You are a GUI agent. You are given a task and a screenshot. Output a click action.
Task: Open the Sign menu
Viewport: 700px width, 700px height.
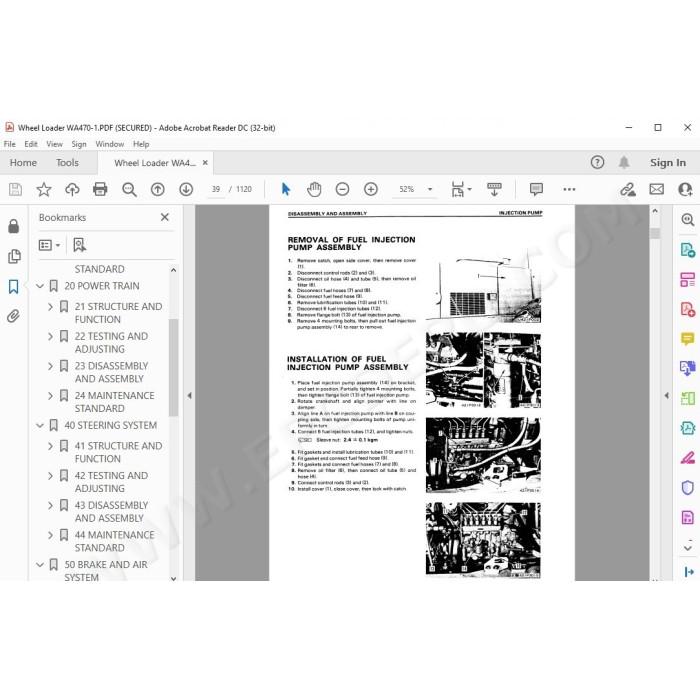[x=79, y=144]
